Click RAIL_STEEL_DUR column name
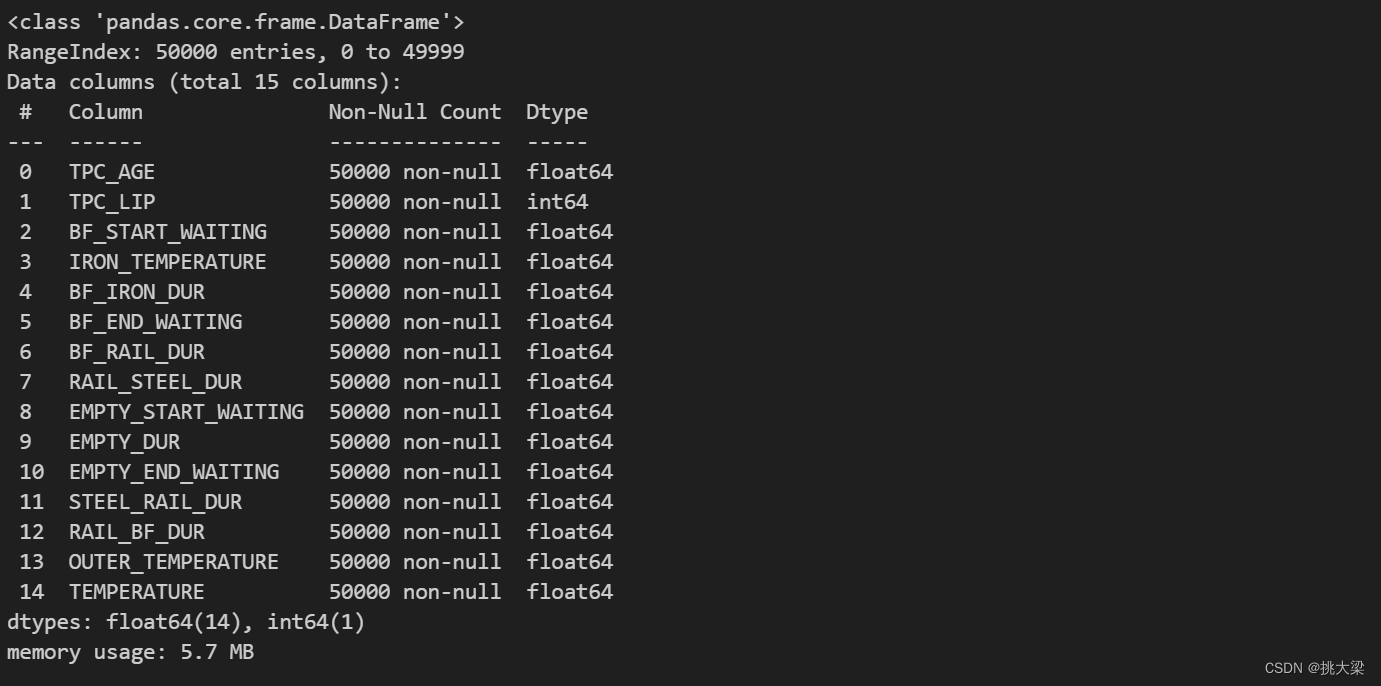1381x686 pixels. click(x=155, y=382)
